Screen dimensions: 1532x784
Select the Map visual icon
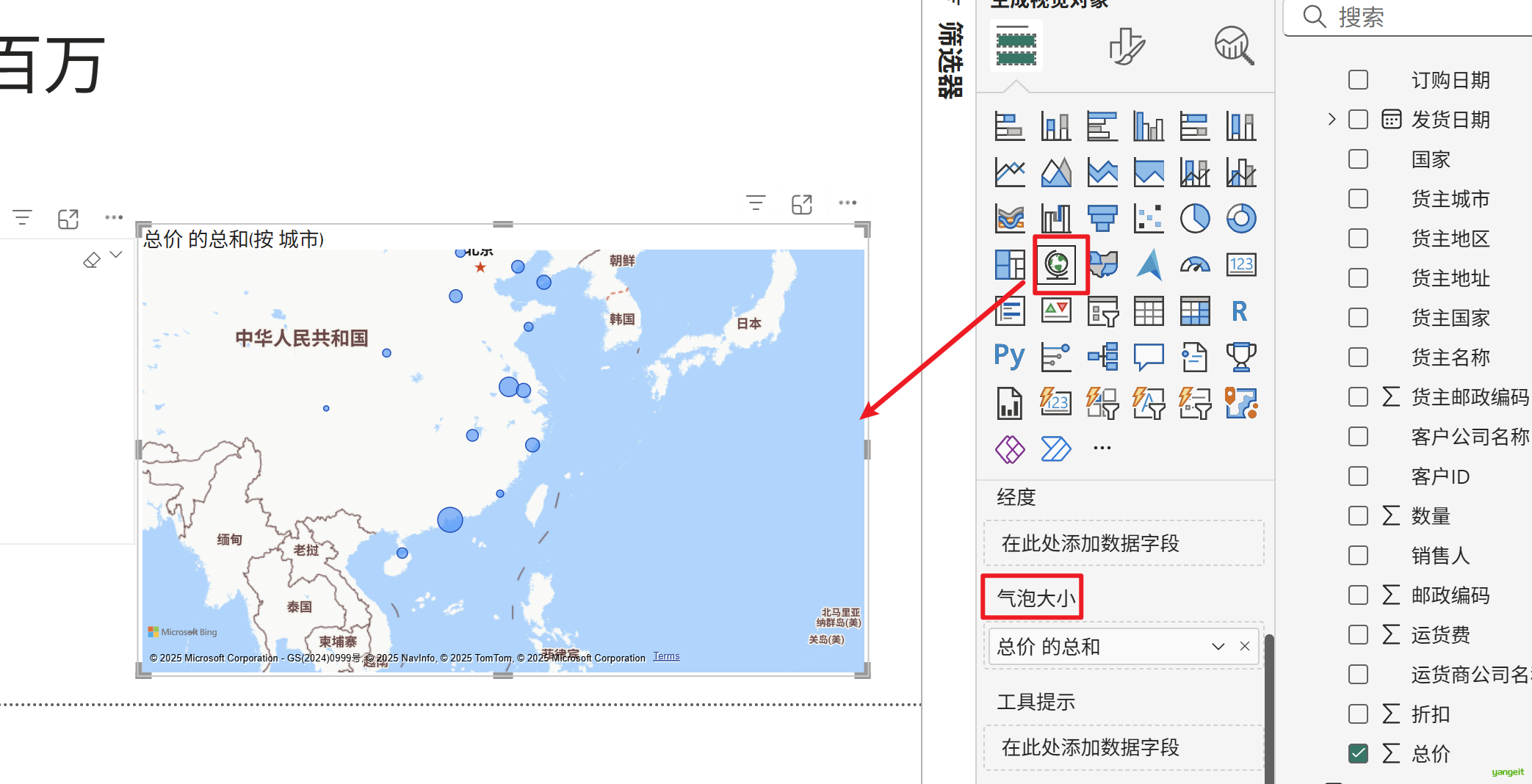1057,264
